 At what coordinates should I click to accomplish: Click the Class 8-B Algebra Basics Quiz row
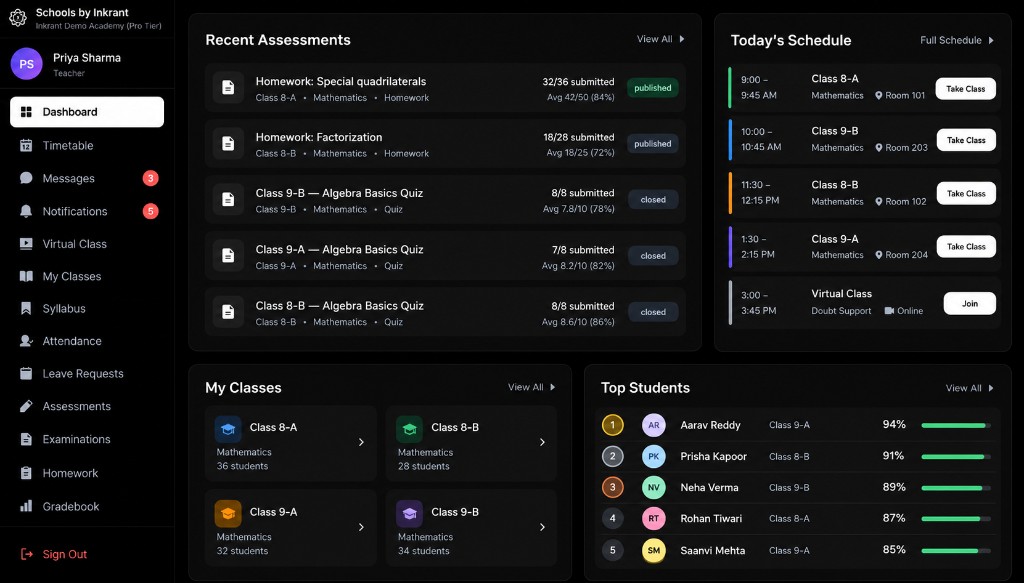pos(445,312)
